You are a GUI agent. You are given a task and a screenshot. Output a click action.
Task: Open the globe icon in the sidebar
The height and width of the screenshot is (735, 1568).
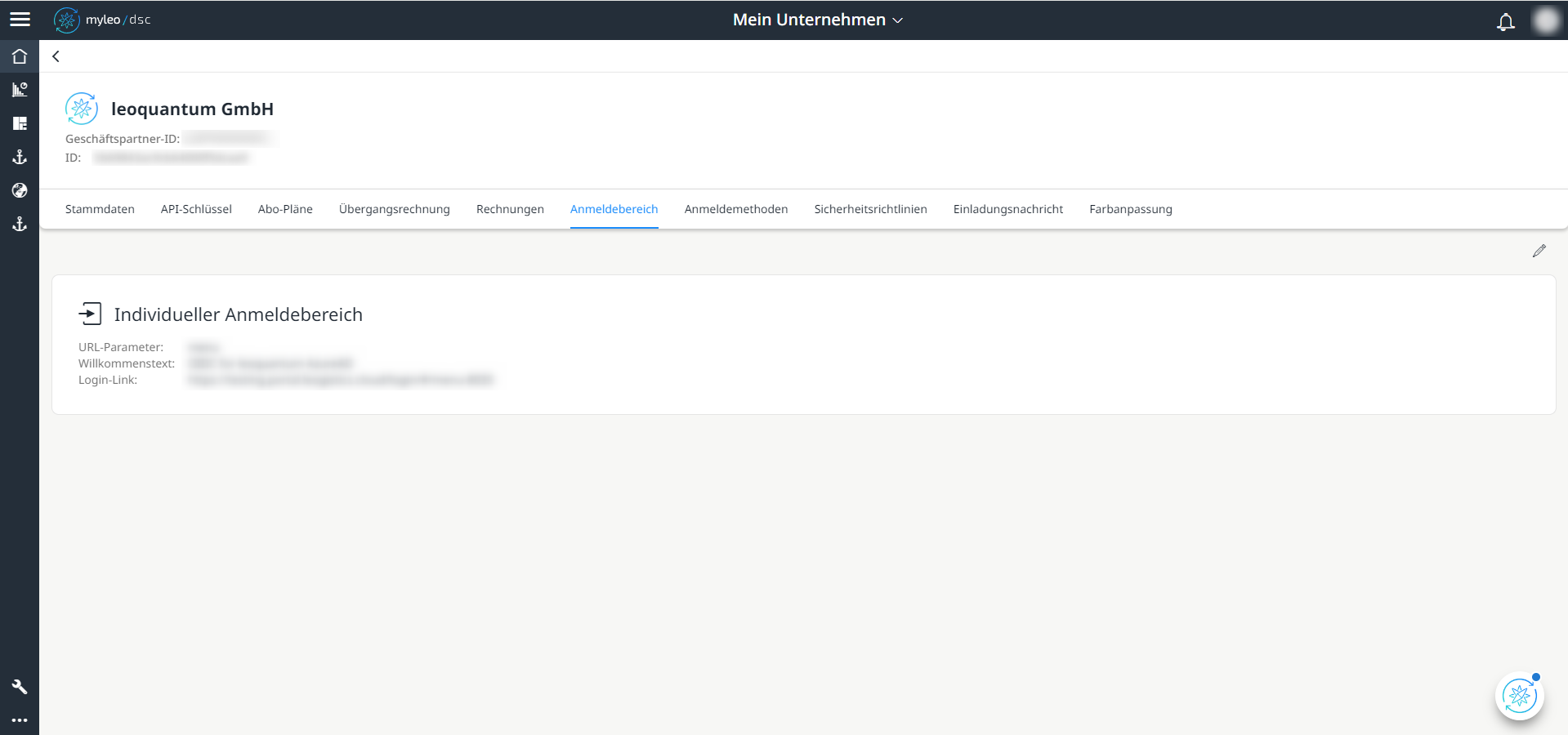point(20,190)
